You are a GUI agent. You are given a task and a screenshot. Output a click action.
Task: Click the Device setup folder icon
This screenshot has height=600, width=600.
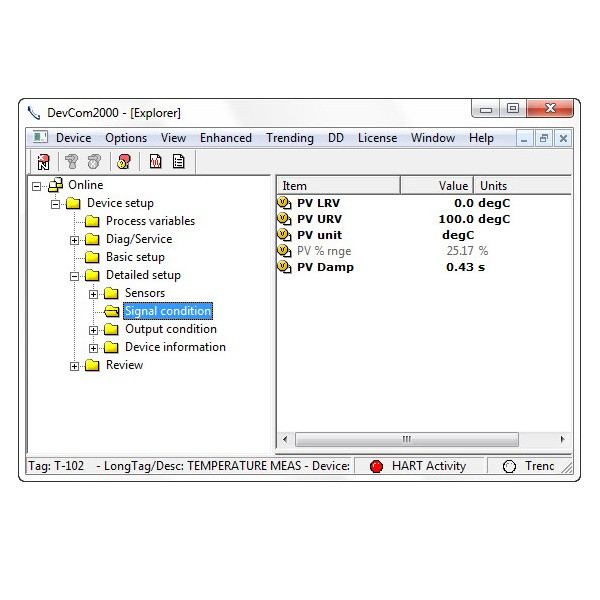click(x=73, y=203)
